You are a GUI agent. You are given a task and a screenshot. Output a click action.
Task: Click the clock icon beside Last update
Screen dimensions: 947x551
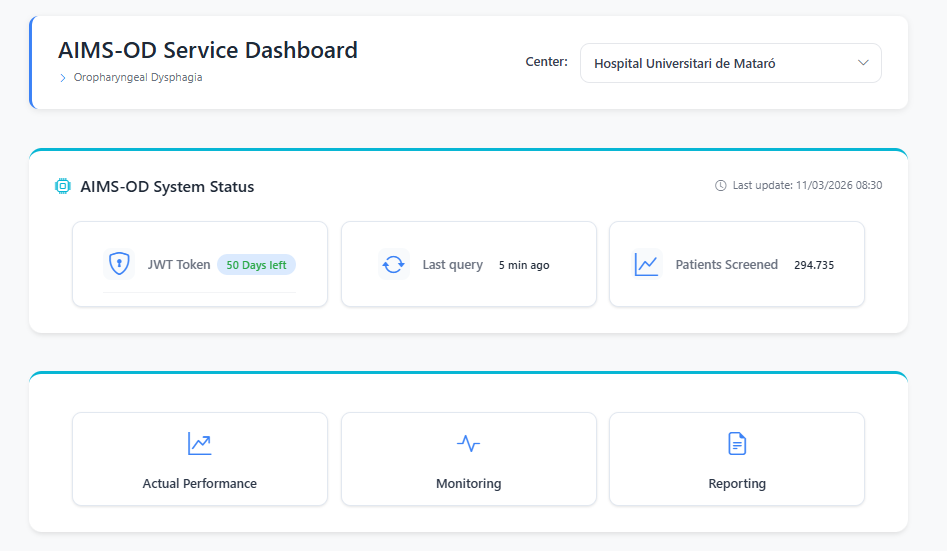coord(721,185)
